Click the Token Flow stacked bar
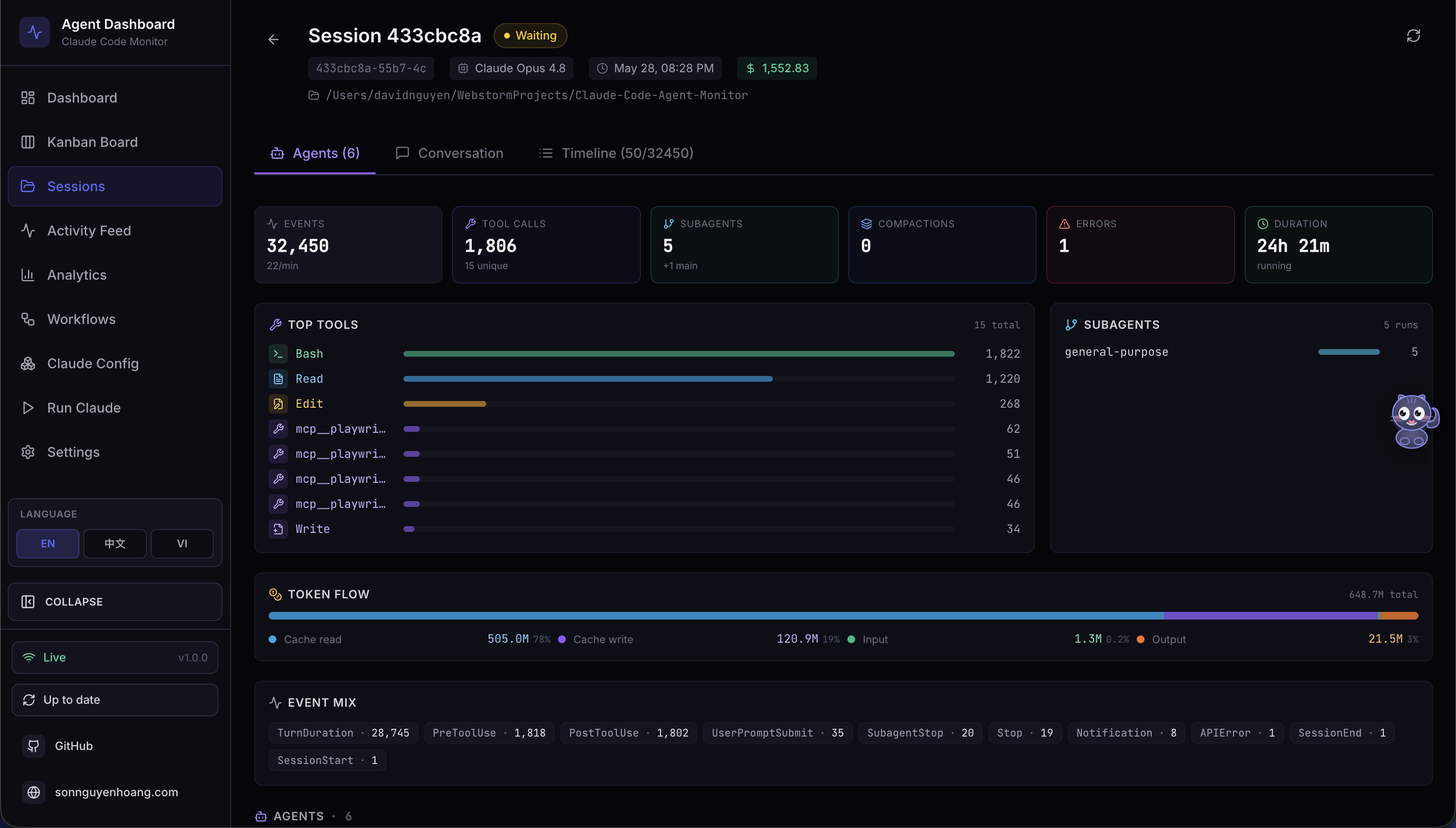 843,616
